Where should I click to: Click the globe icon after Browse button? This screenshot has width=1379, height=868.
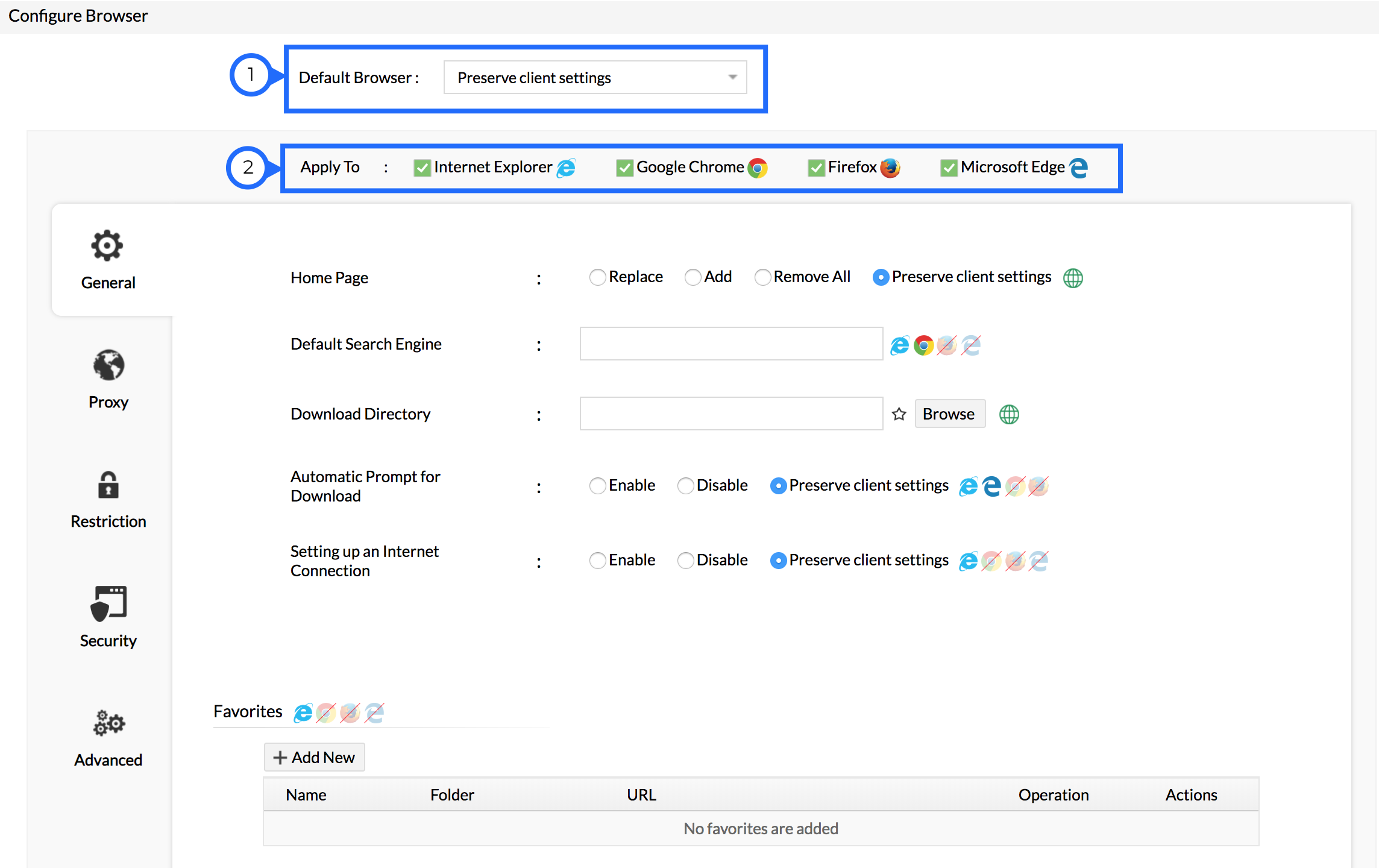tap(1009, 414)
